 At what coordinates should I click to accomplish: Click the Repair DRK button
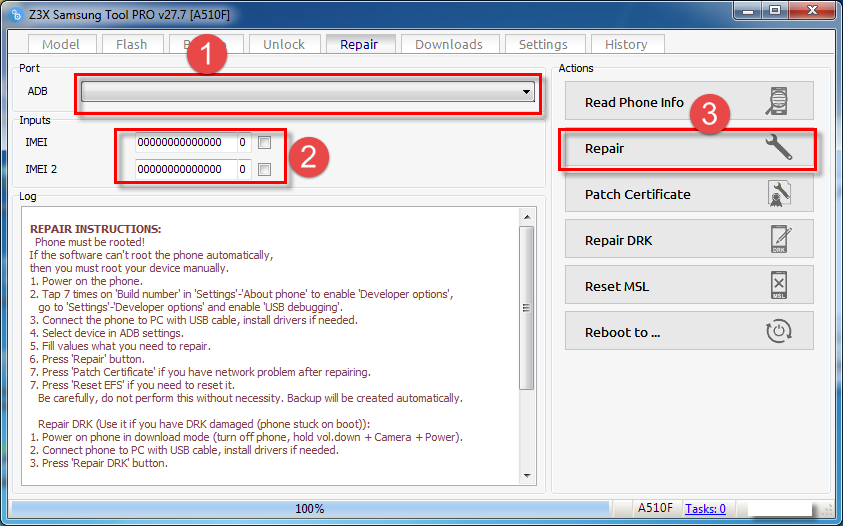(689, 239)
